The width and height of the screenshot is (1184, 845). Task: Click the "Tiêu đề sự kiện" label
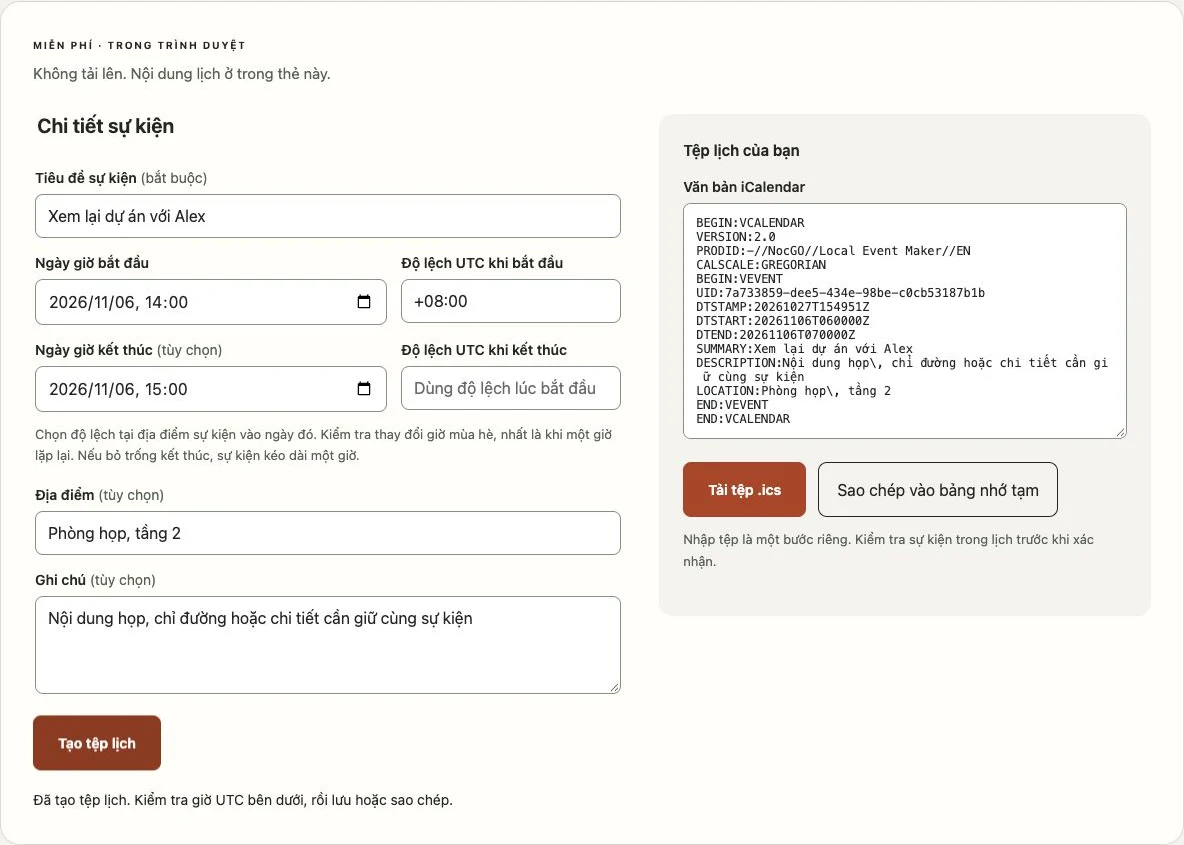(86, 178)
